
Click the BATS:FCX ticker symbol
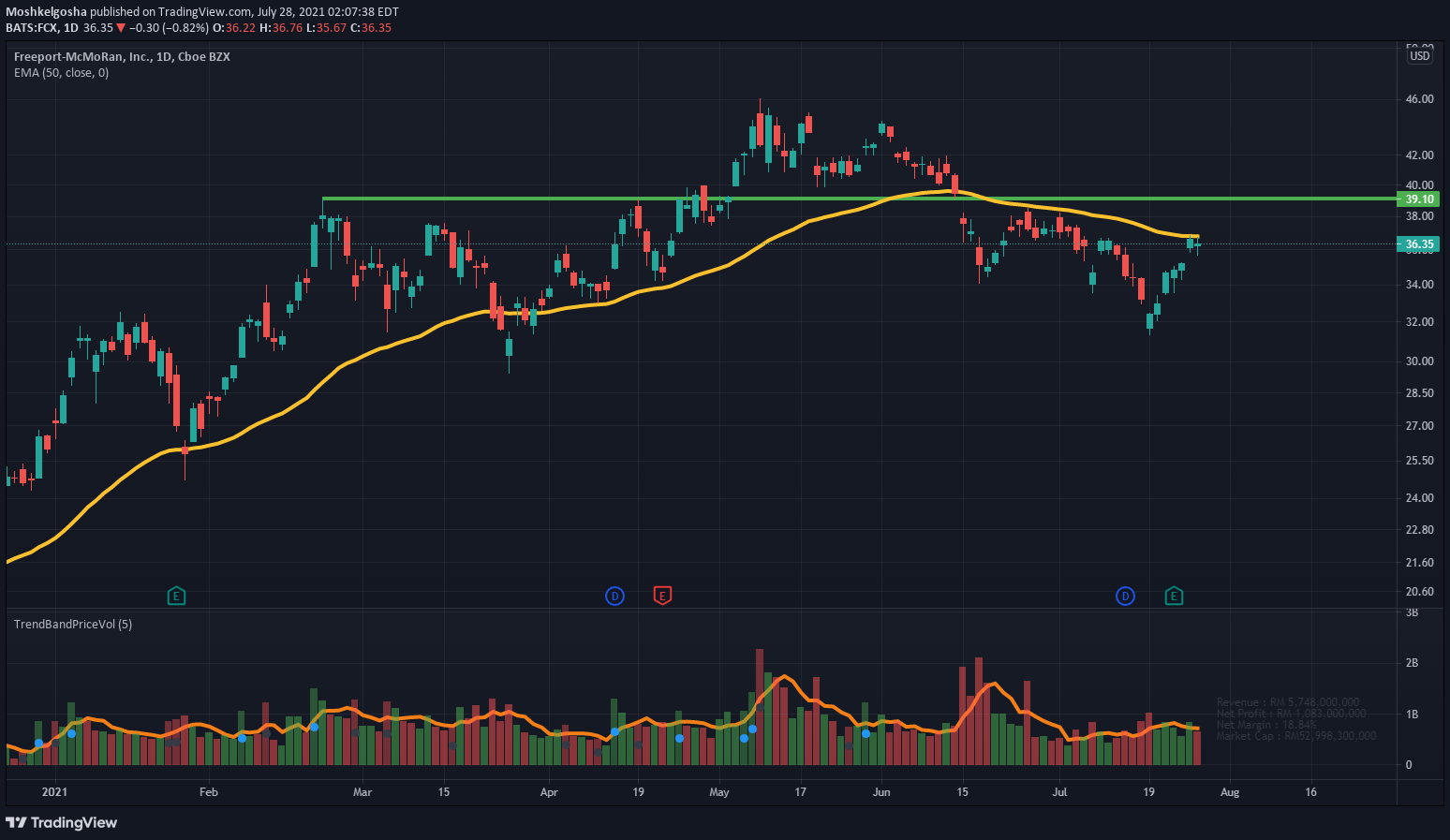(32, 27)
